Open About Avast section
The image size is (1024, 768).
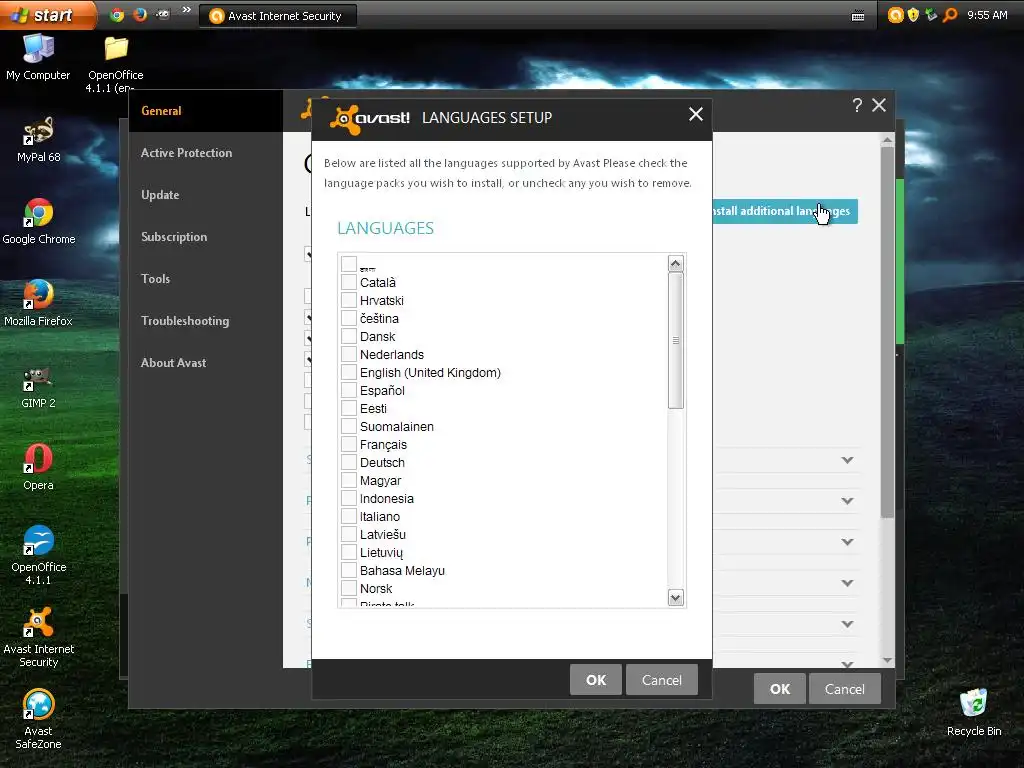click(x=206, y=362)
